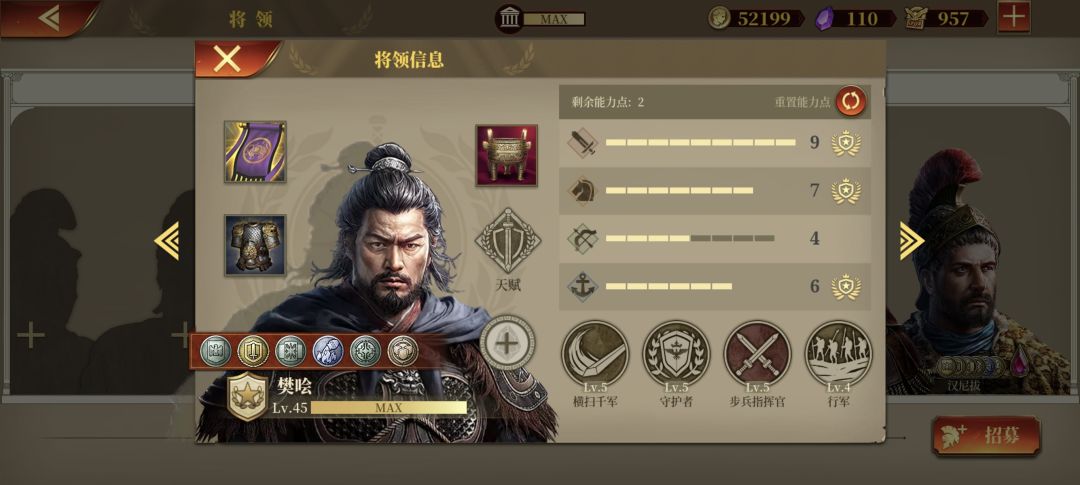Screen dimensions: 1080x485
Task: Close the 将领信息 panel
Action: click(227, 59)
